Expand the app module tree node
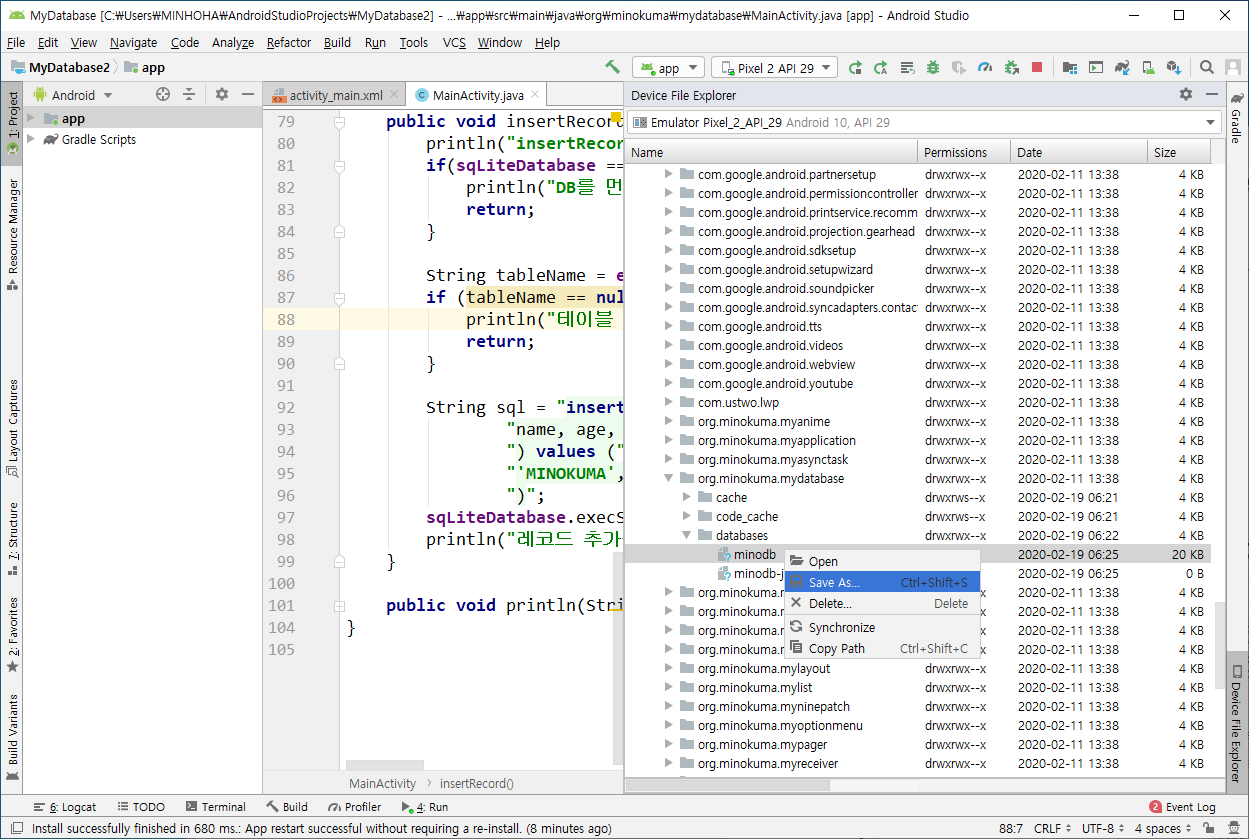 click(31, 118)
